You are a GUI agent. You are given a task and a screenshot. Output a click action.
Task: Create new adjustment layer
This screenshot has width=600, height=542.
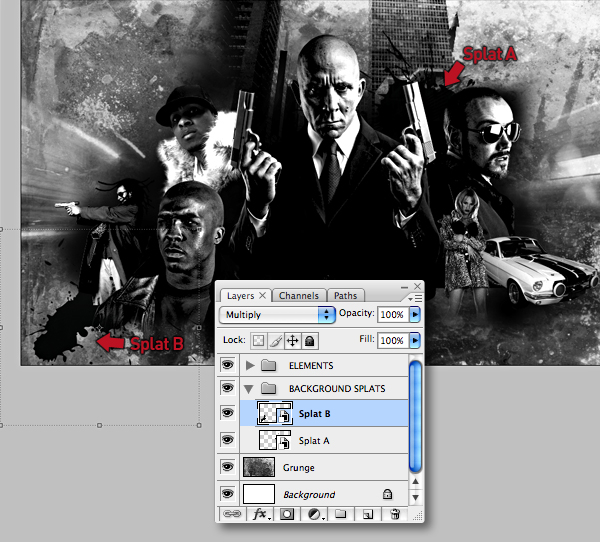316,514
